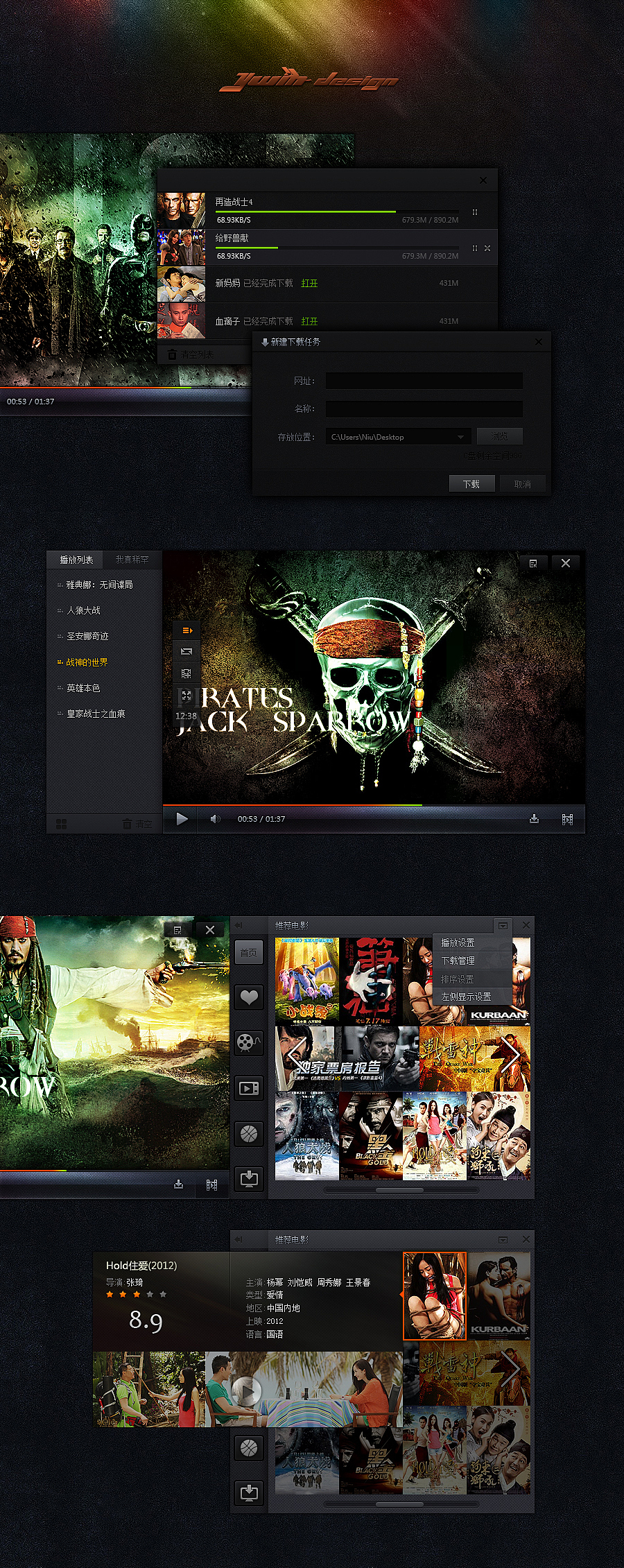Toggle fullscreen with the expand arrows icon
624x1568 pixels.
point(187,695)
